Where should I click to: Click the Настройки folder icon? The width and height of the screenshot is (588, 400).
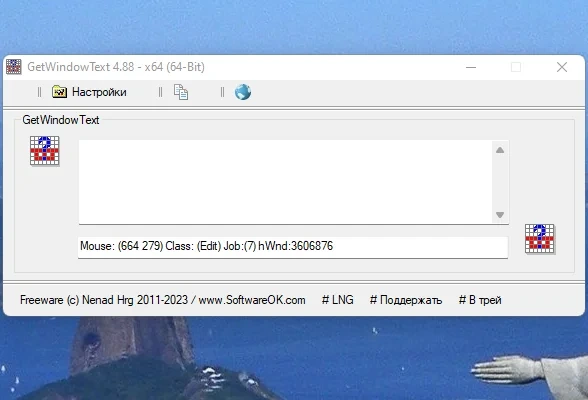point(59,92)
